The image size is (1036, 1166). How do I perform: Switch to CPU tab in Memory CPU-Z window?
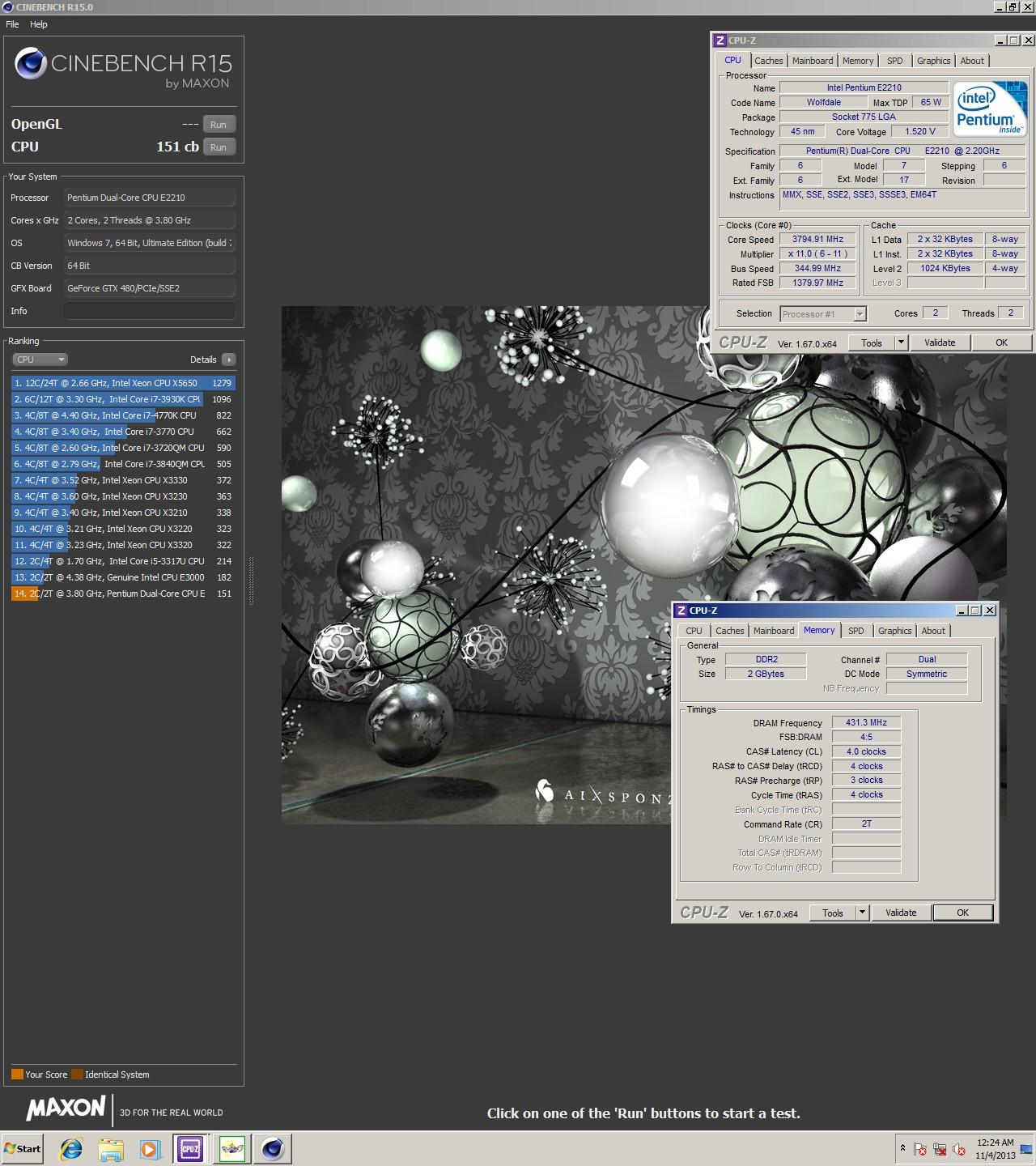tap(694, 631)
